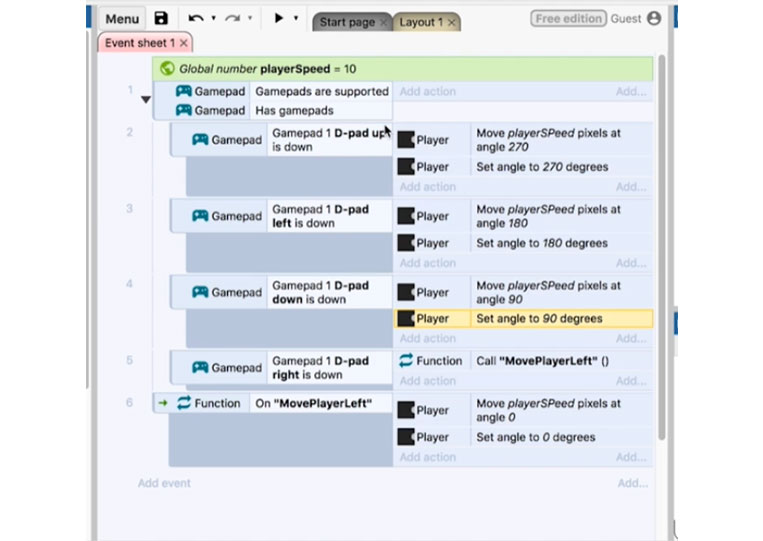Click 'Add action' in event 1
763x541 pixels.
pos(428,91)
